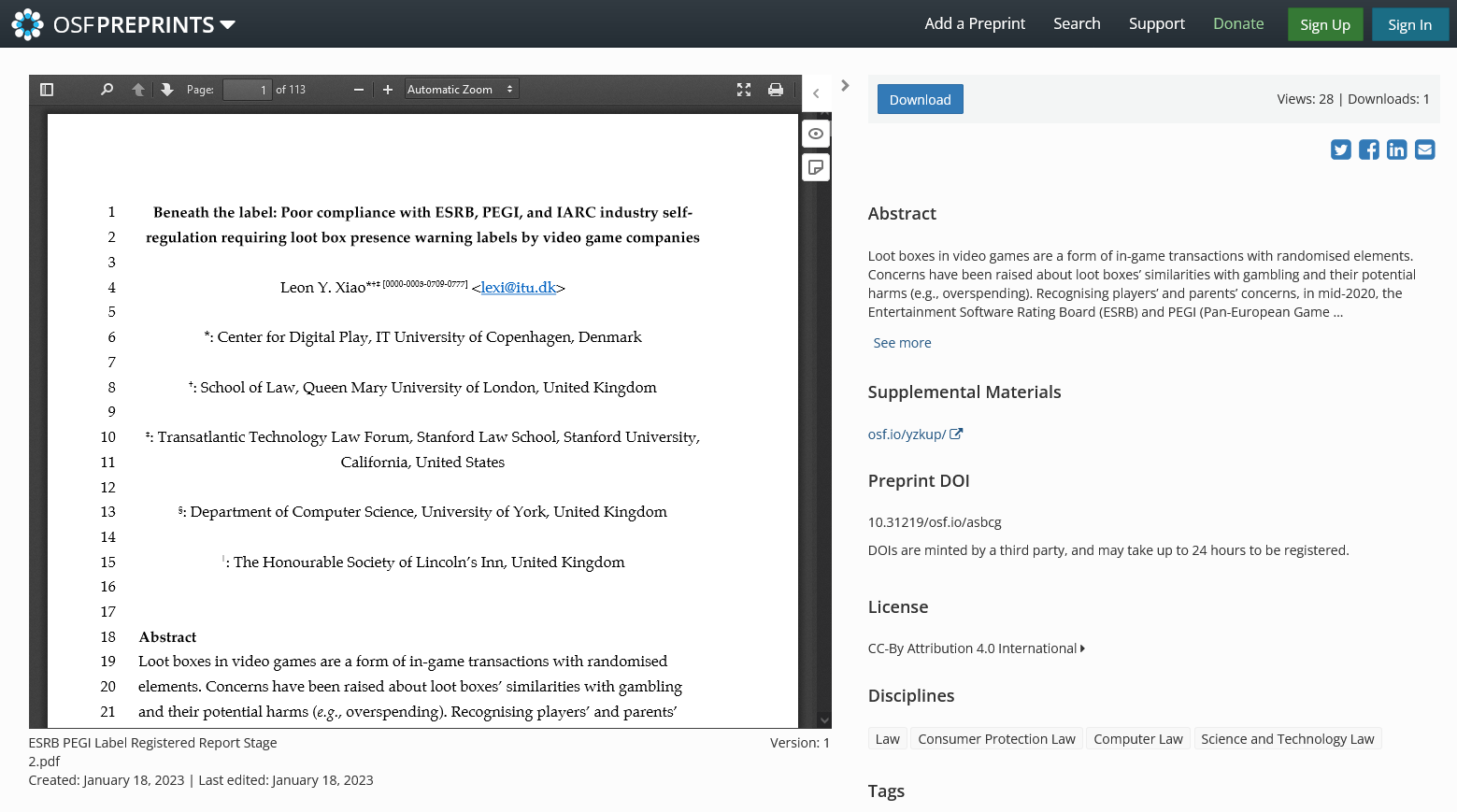The width and height of the screenshot is (1457, 812).
Task: Toggle annotation visibility eye icon
Action: [816, 134]
